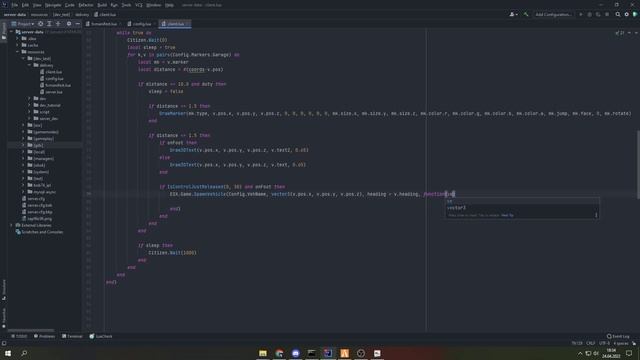Expand External Libraries node
This screenshot has height=360, width=640.
point(11,225)
